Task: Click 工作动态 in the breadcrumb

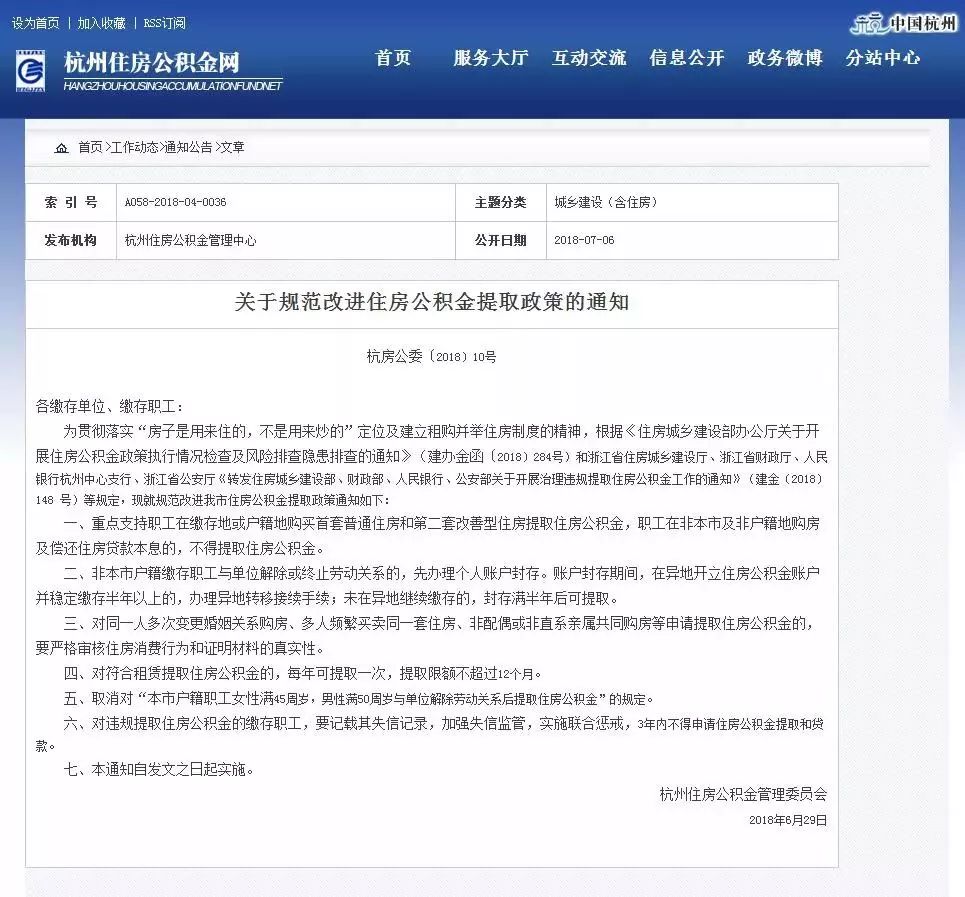Action: 134,147
